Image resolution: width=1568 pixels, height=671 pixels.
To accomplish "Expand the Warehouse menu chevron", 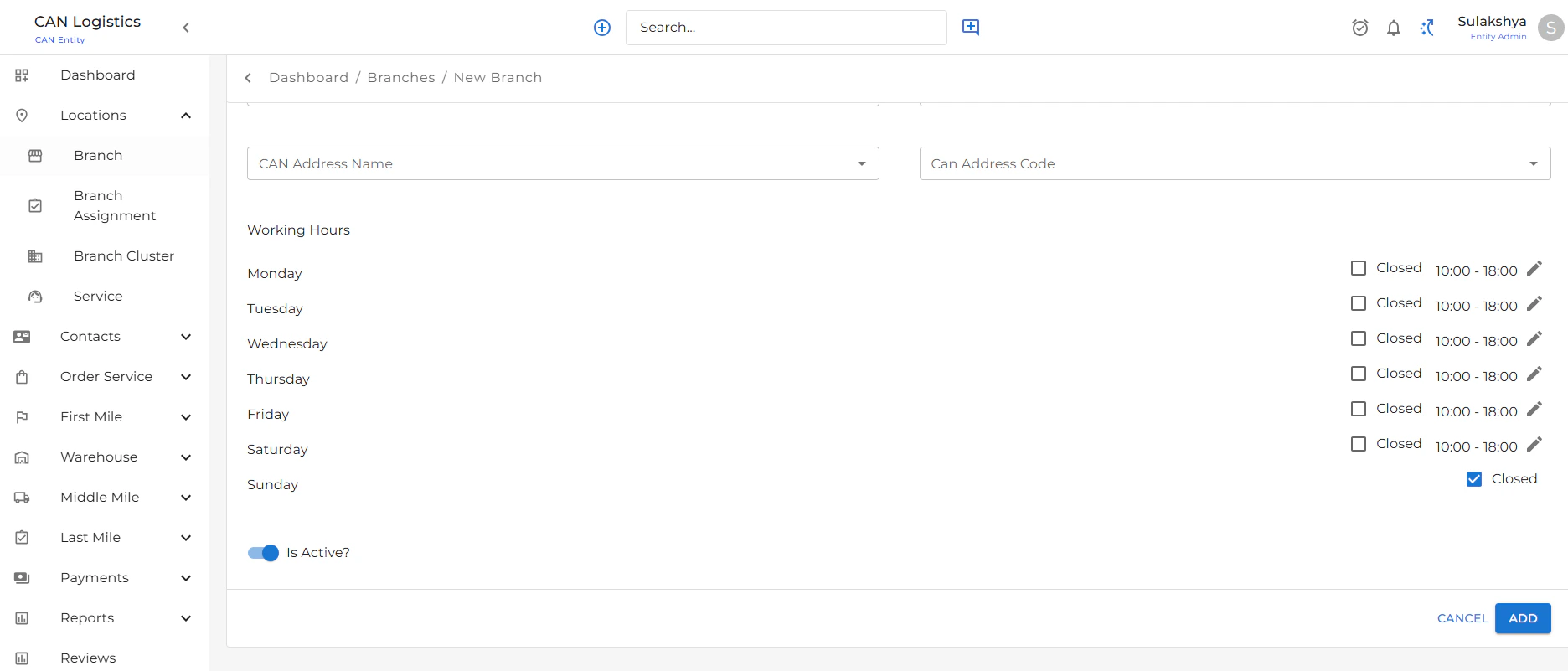I will 186,457.
